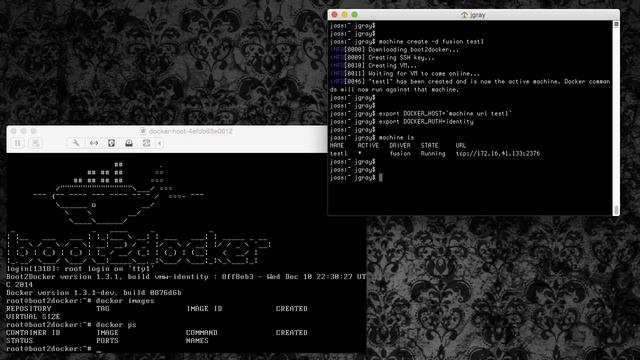Click the URL column header

tap(461, 146)
